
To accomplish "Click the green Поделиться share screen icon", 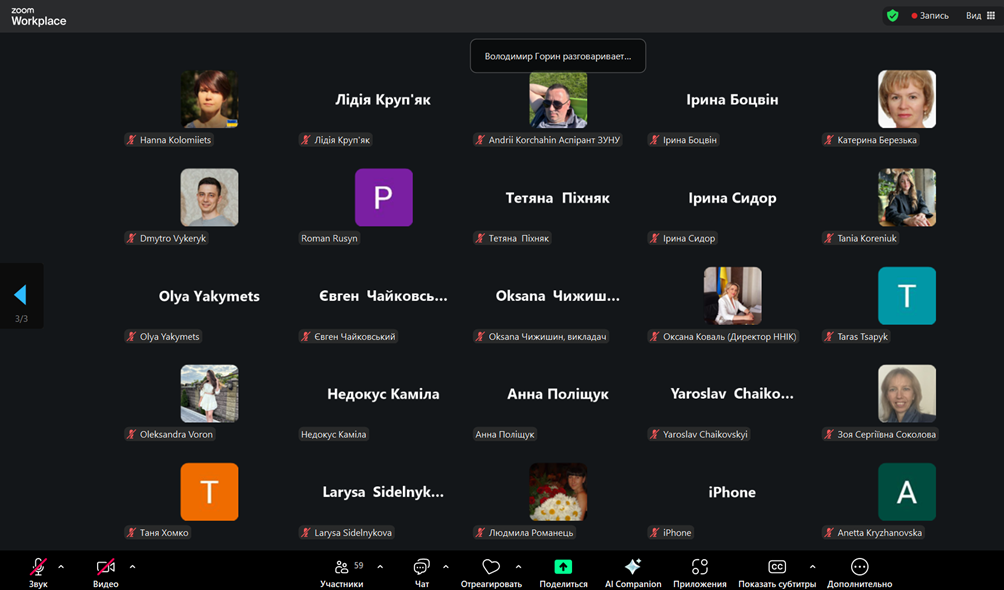I will 563,567.
